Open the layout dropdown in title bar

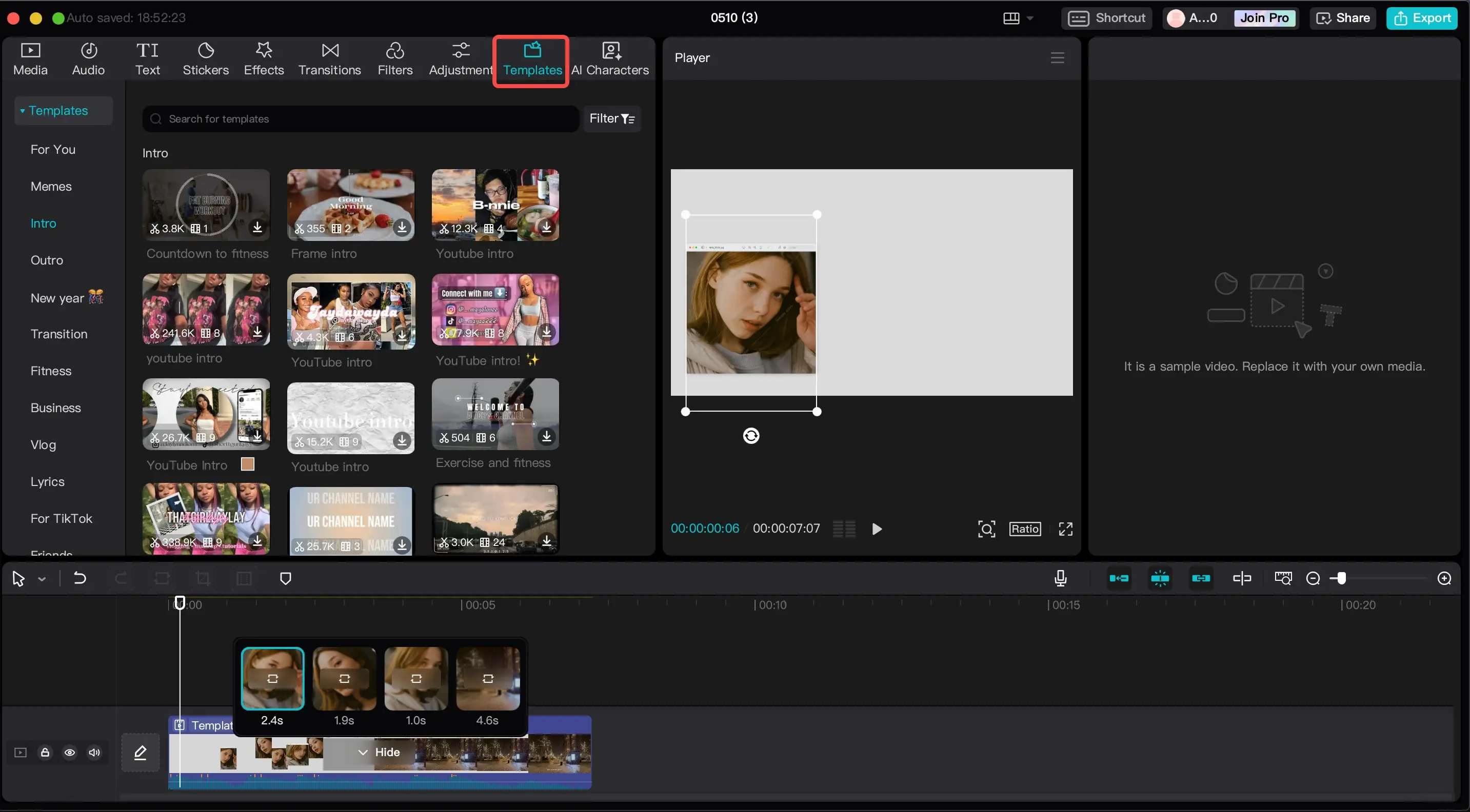point(1018,17)
